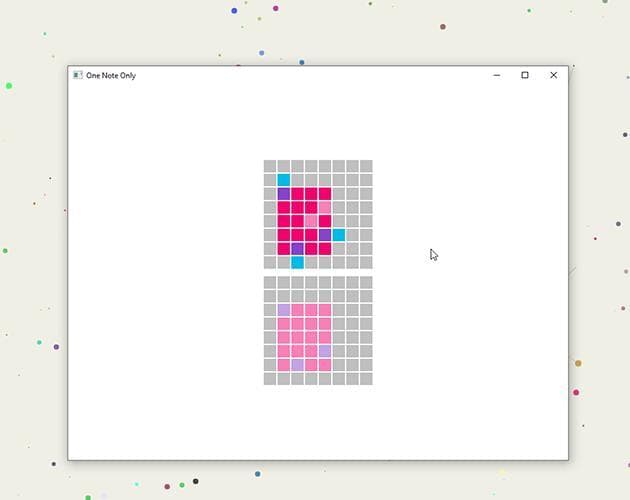The width and height of the screenshot is (630, 500).
Task: Click the One Note Only window icon
Action: pos(78,75)
